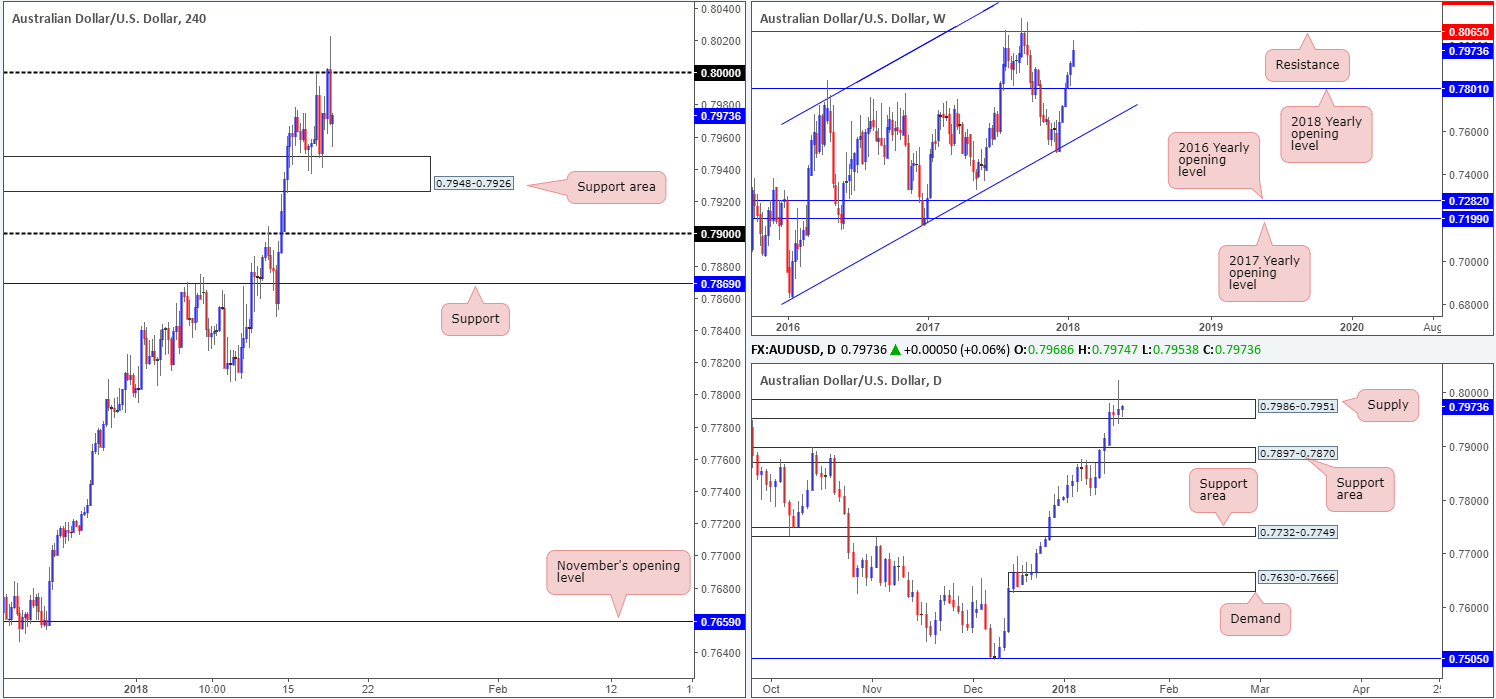
Task: Click the '10:00' time axis label on the 240 chart
Action: (x=211, y=688)
